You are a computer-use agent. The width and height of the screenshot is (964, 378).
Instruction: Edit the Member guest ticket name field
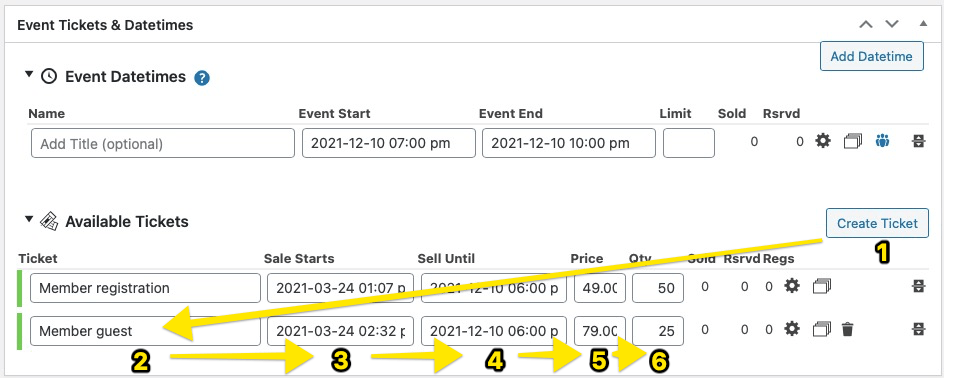point(145,331)
